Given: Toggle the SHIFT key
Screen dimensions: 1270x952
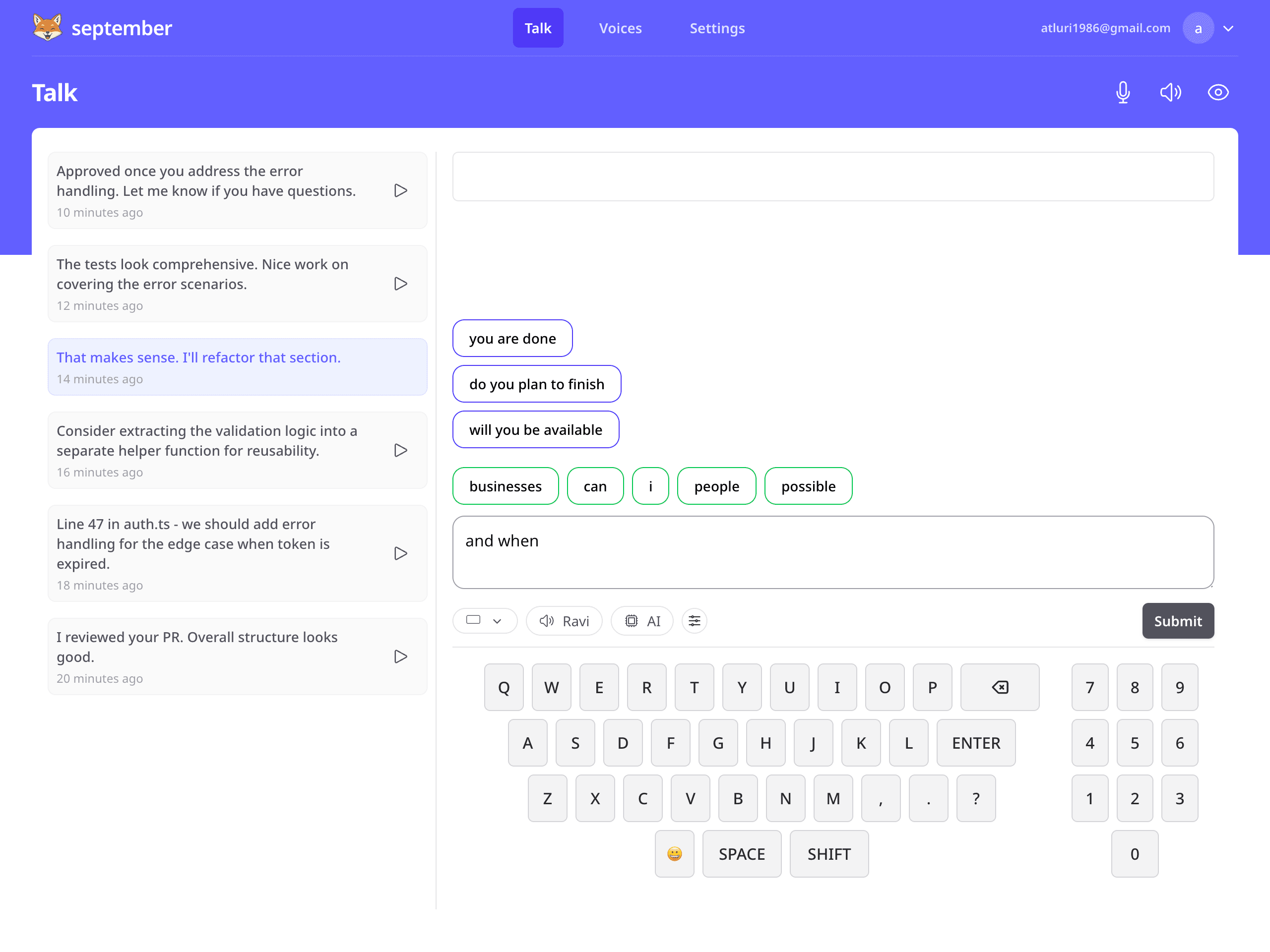Looking at the screenshot, I should tap(828, 854).
